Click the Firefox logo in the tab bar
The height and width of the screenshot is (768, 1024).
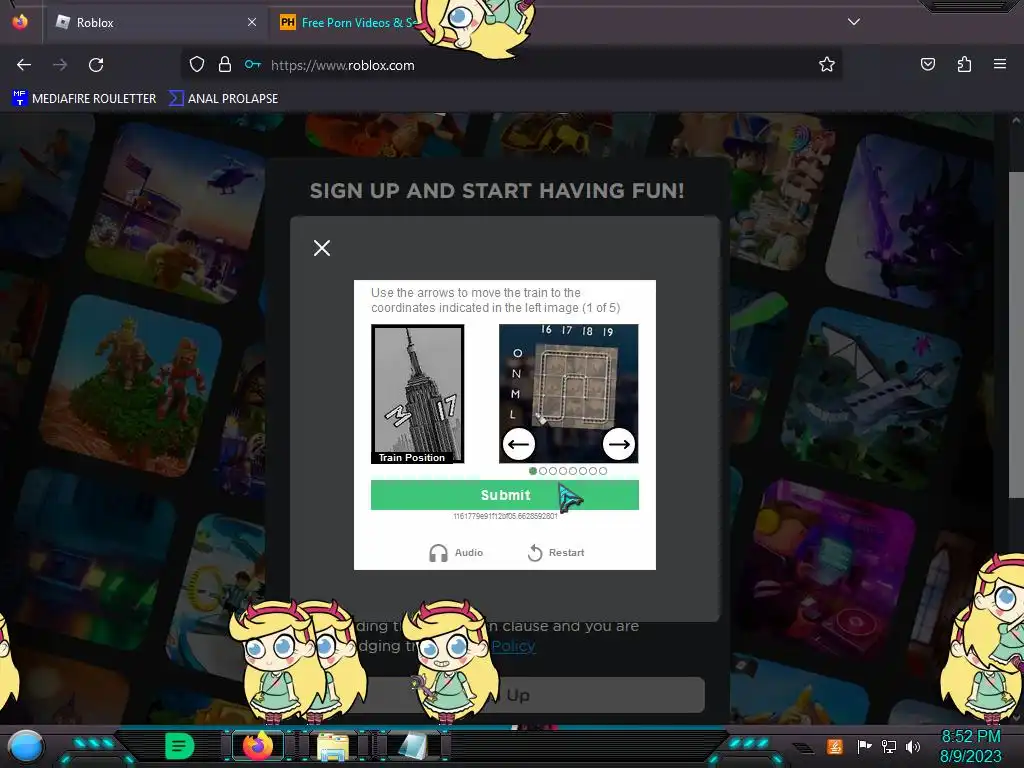point(20,22)
